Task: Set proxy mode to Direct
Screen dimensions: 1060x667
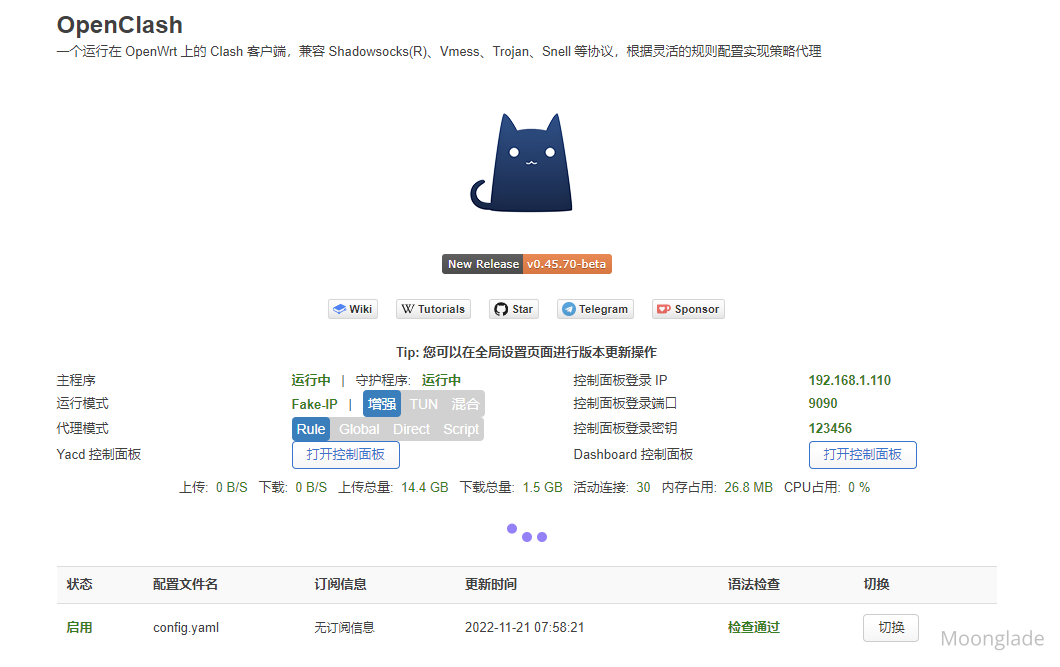Action: [411, 429]
